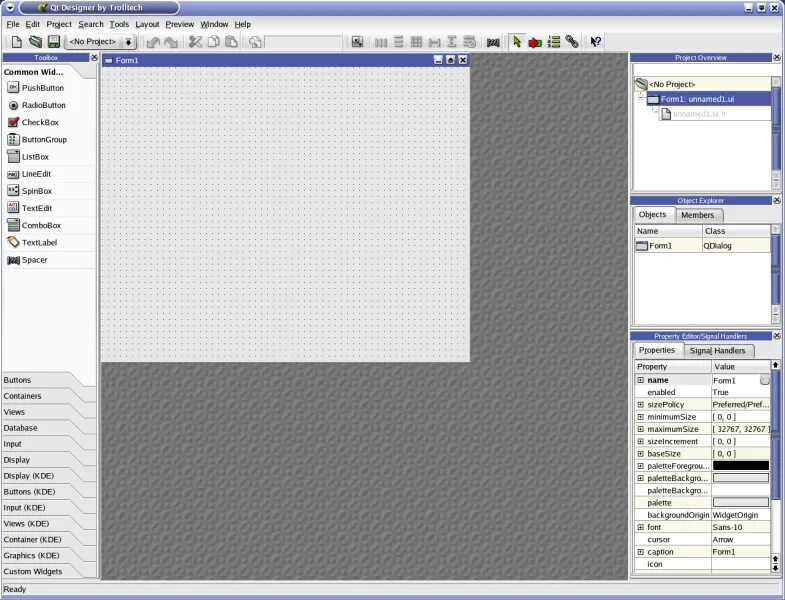Click the New file toolbar icon
Screen dimensions: 785x600
(17, 42)
